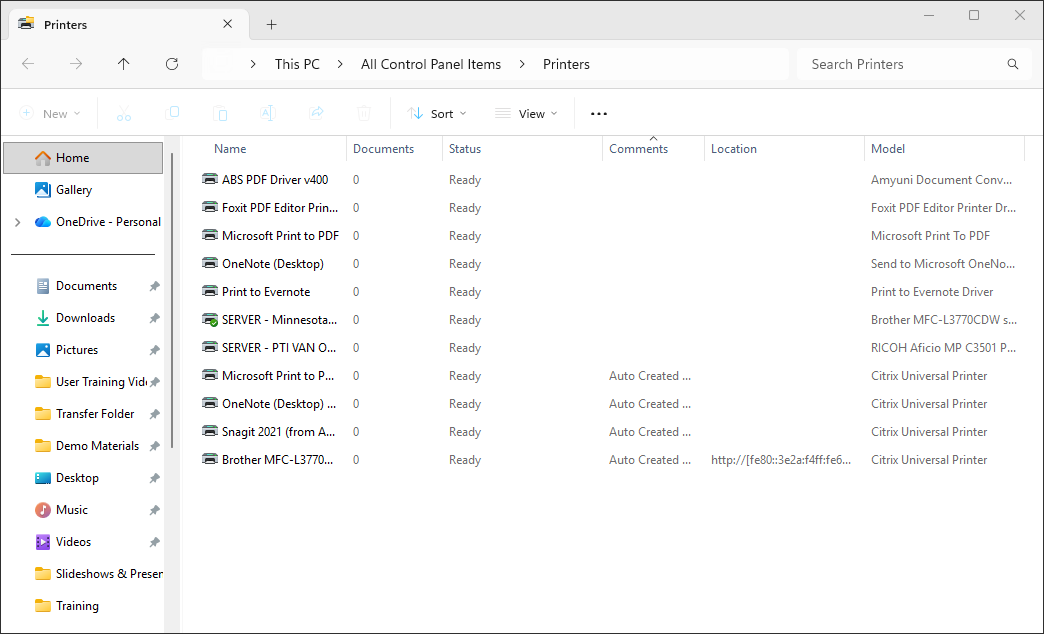The width and height of the screenshot is (1044, 634).
Task: Add a new tab
Action: coord(271,25)
